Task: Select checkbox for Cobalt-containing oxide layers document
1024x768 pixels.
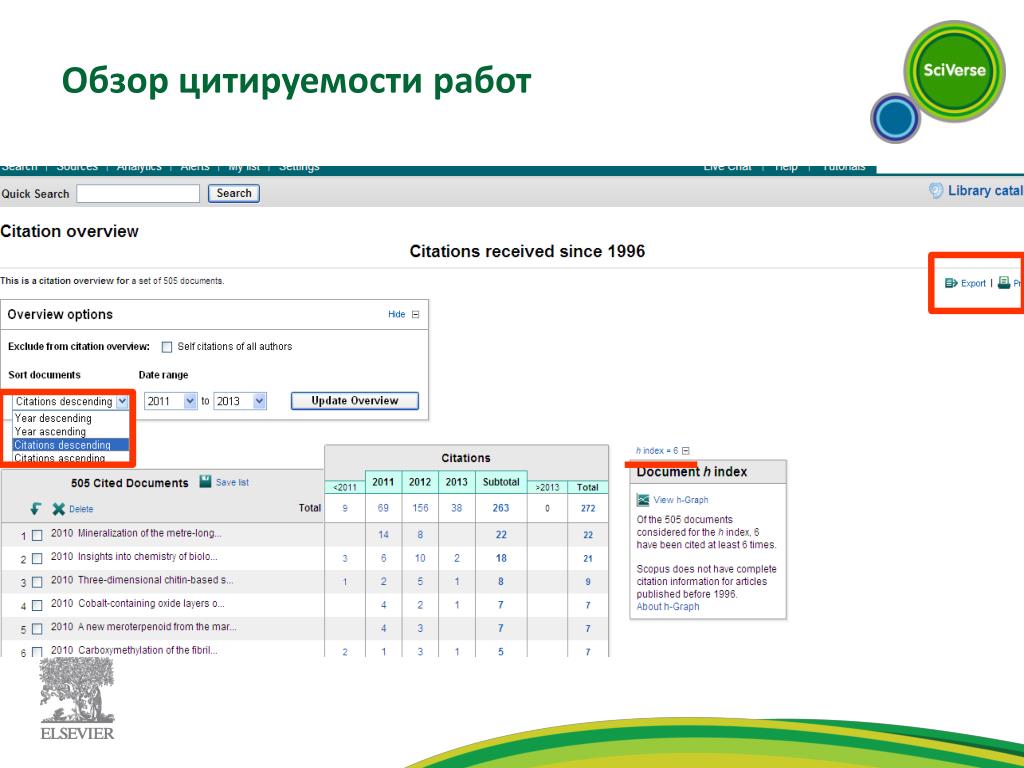Action: (x=37, y=605)
